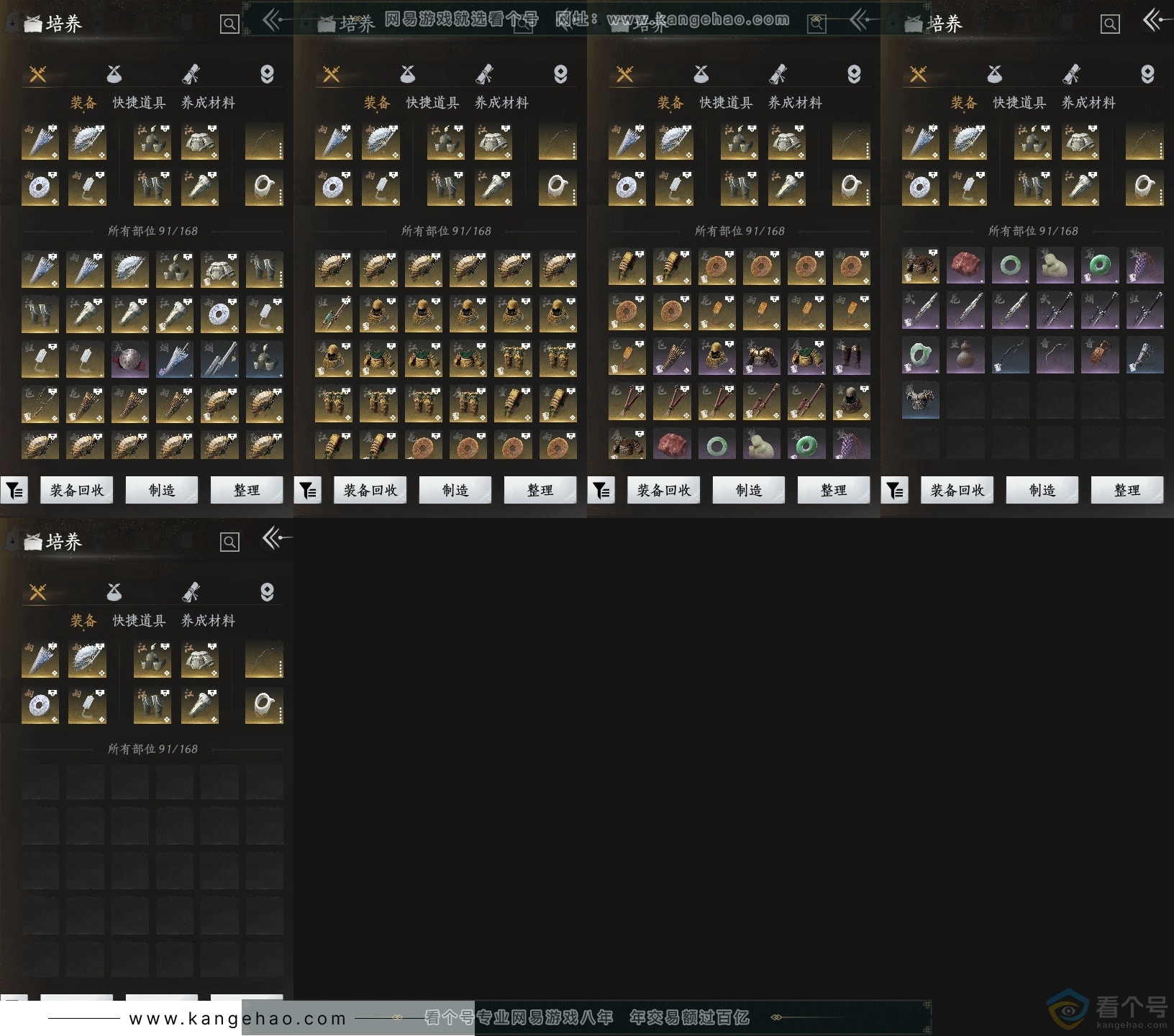Click 所有部位 91/168 label in top-right panel
The image size is (1174, 1036).
point(1033,231)
